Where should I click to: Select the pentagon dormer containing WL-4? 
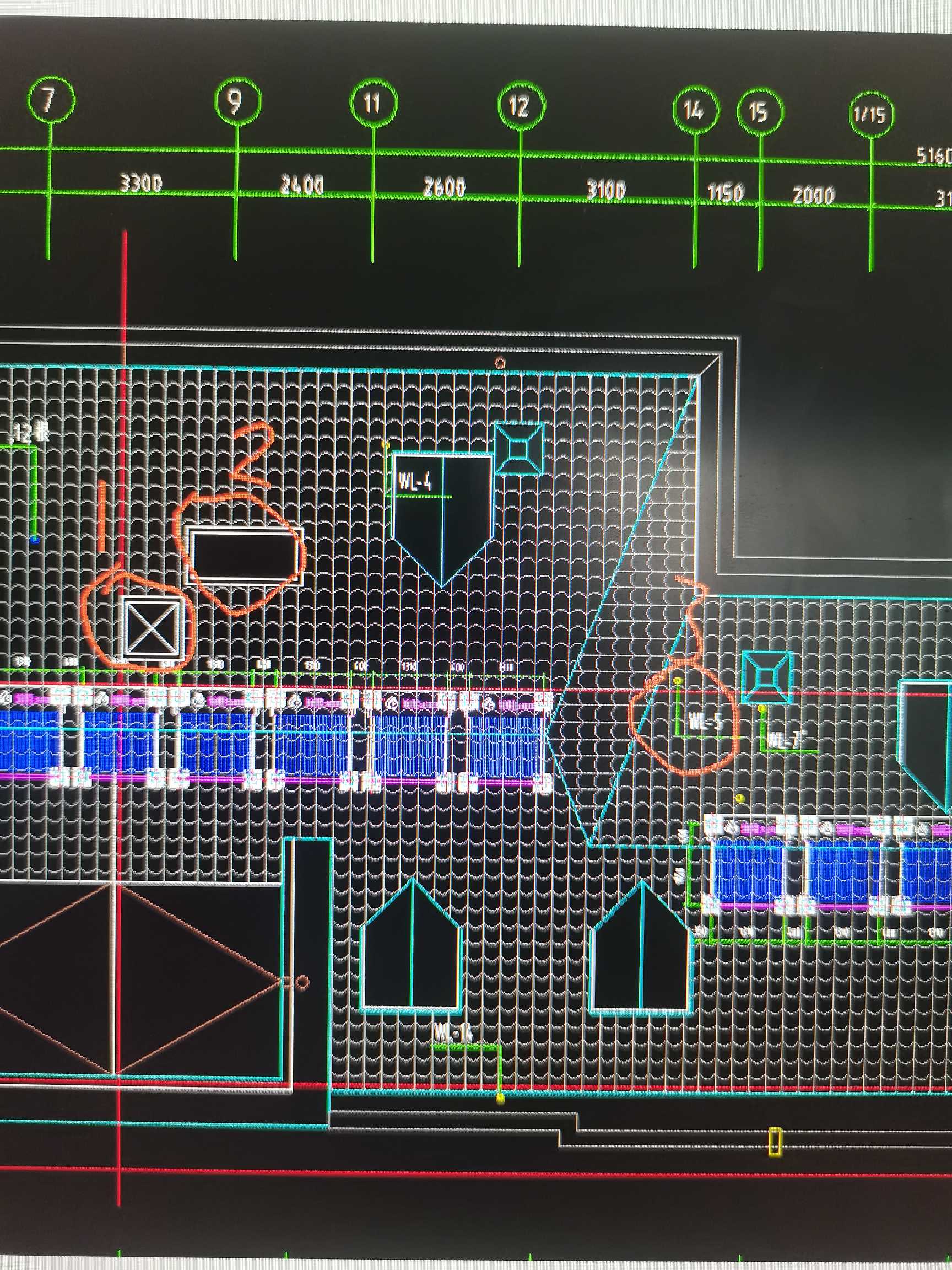pos(442,520)
